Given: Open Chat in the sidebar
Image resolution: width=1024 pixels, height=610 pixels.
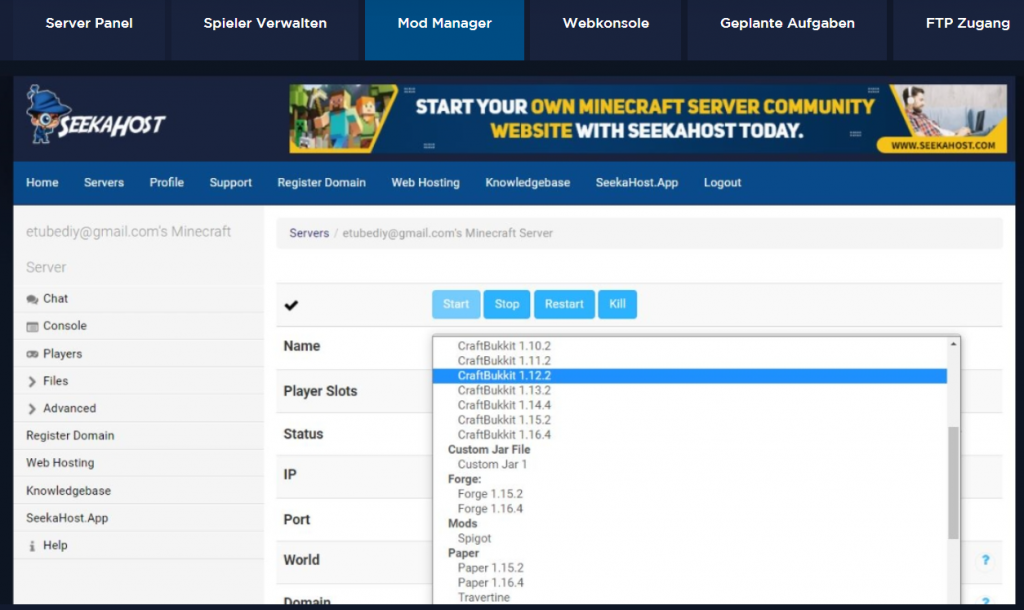Looking at the screenshot, I should (x=56, y=299).
